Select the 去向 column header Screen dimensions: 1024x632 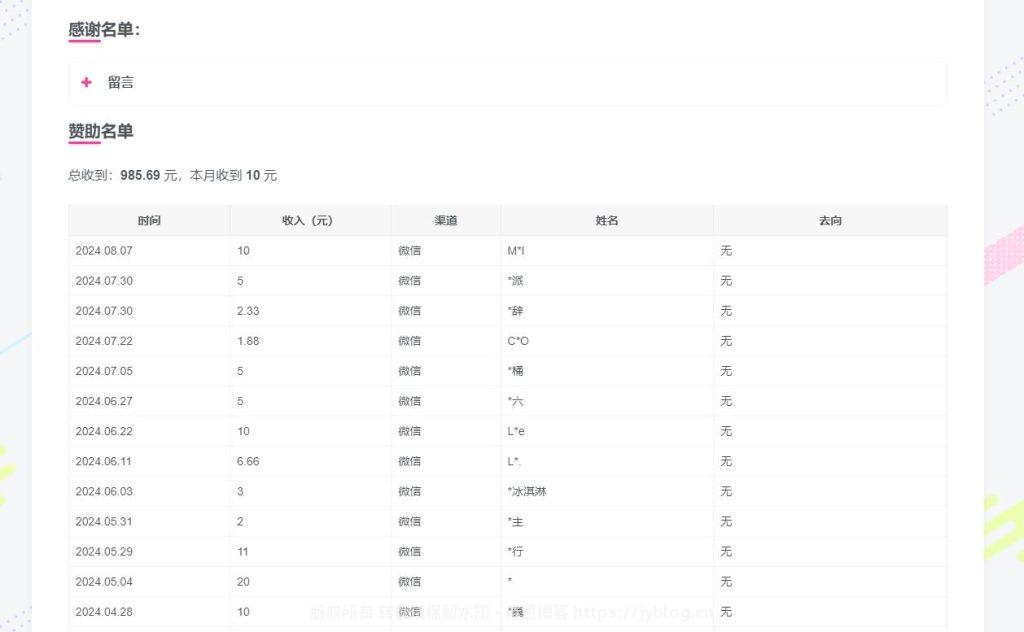click(x=829, y=220)
